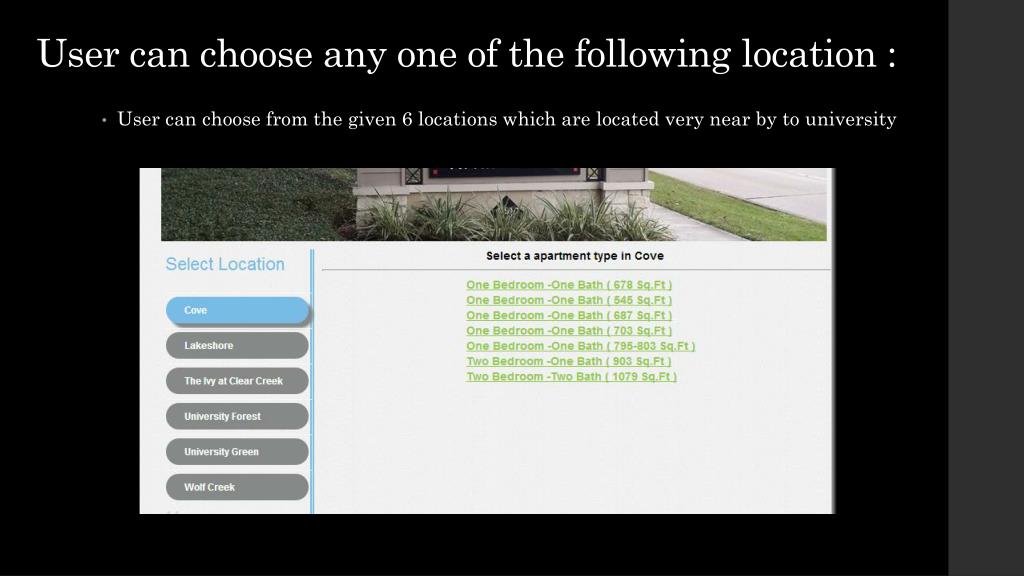Select Two Bedroom Two Bath 1079 Sq.Ft
Screen dimensions: 1024x576
(x=571, y=377)
